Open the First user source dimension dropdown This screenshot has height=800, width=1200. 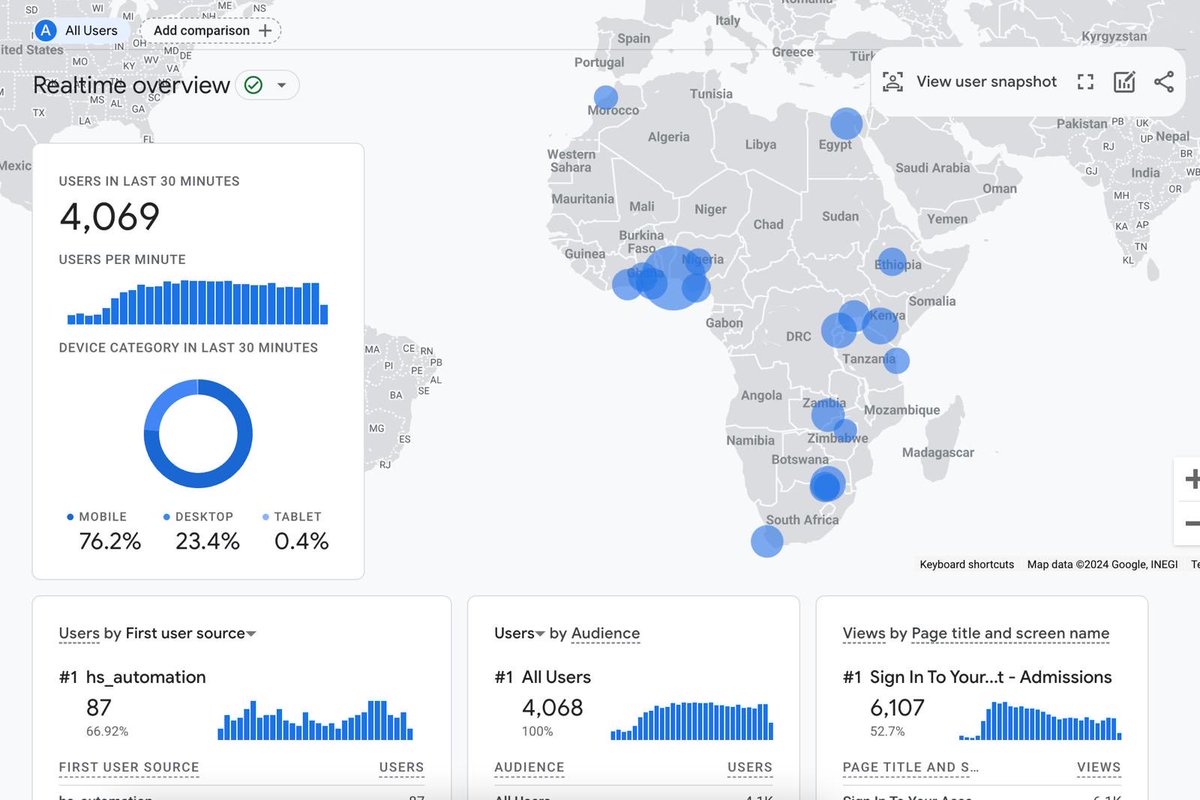tap(191, 633)
